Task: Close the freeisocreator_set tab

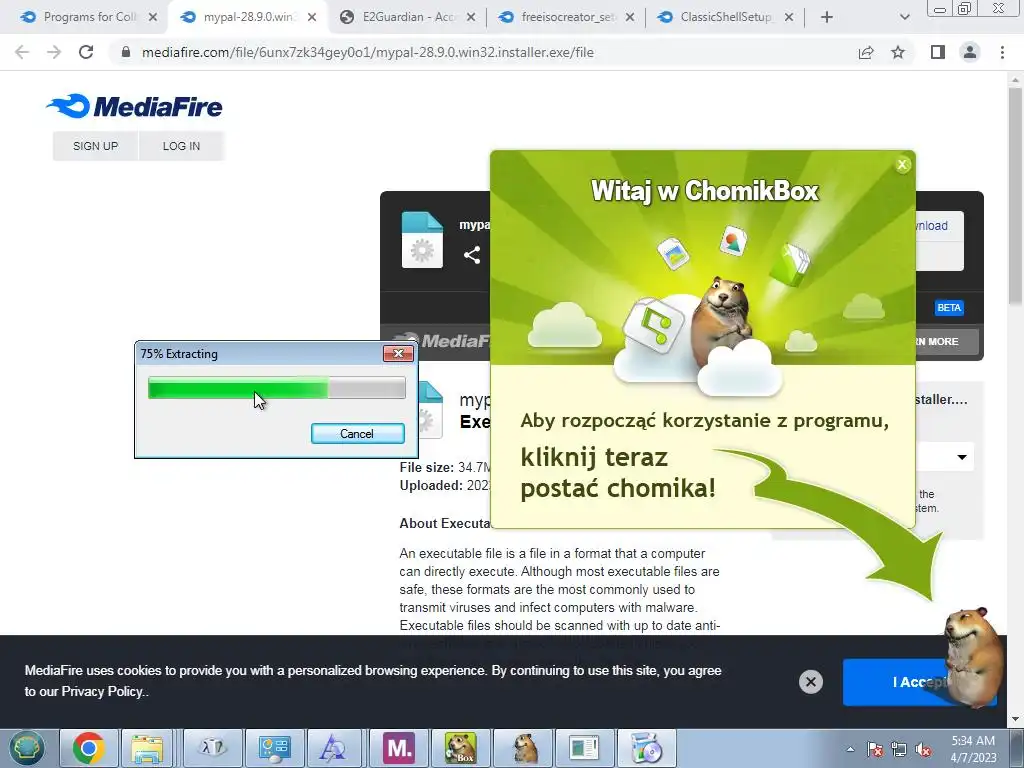Action: [630, 17]
